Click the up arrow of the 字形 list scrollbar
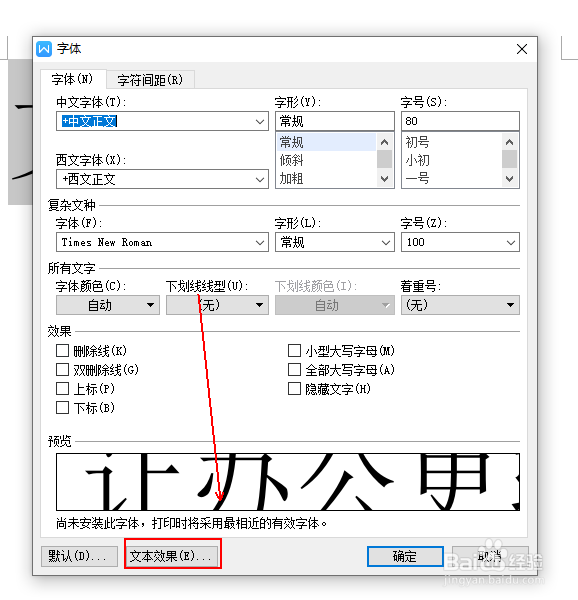The image size is (578, 600). tap(384, 142)
